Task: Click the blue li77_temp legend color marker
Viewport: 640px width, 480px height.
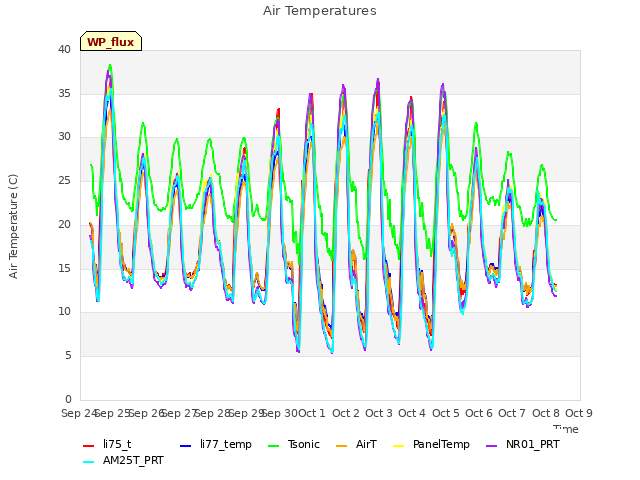Action: pyautogui.click(x=185, y=446)
